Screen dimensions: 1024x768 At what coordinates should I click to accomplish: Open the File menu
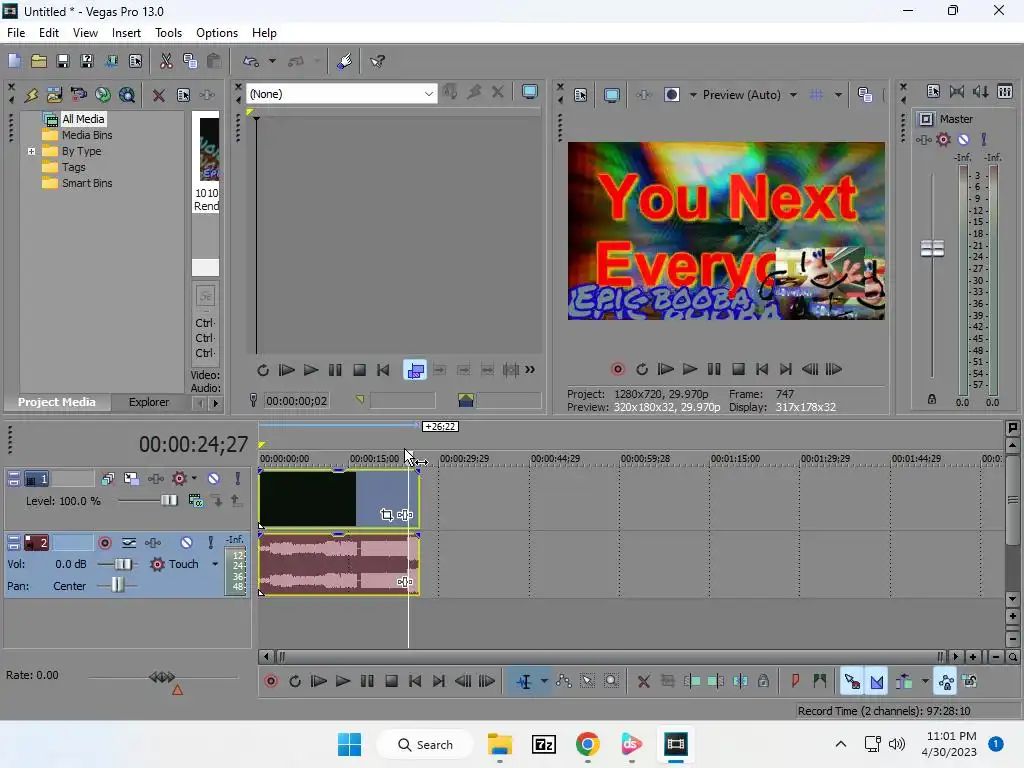tap(16, 33)
